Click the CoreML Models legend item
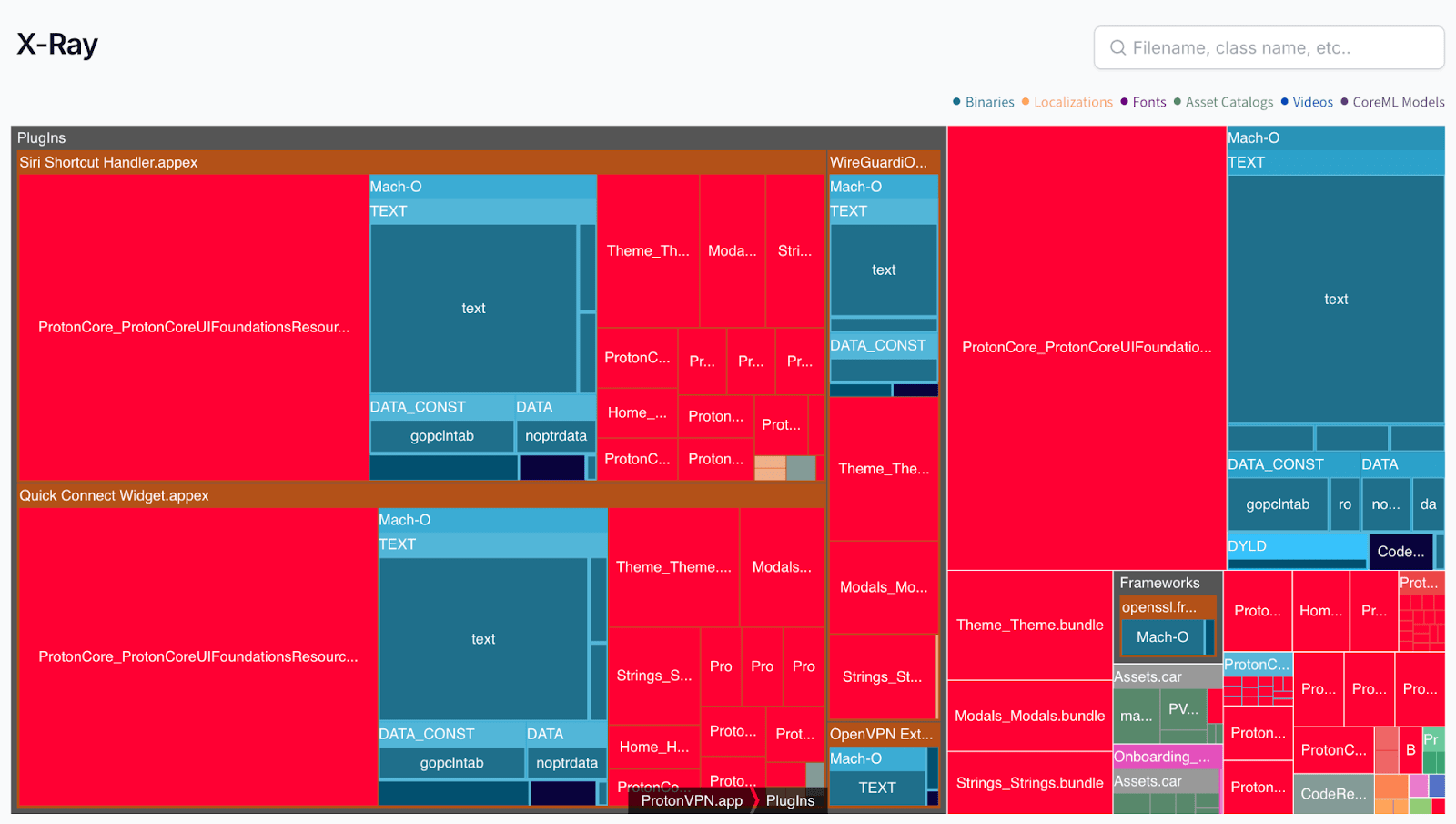 1392,102
